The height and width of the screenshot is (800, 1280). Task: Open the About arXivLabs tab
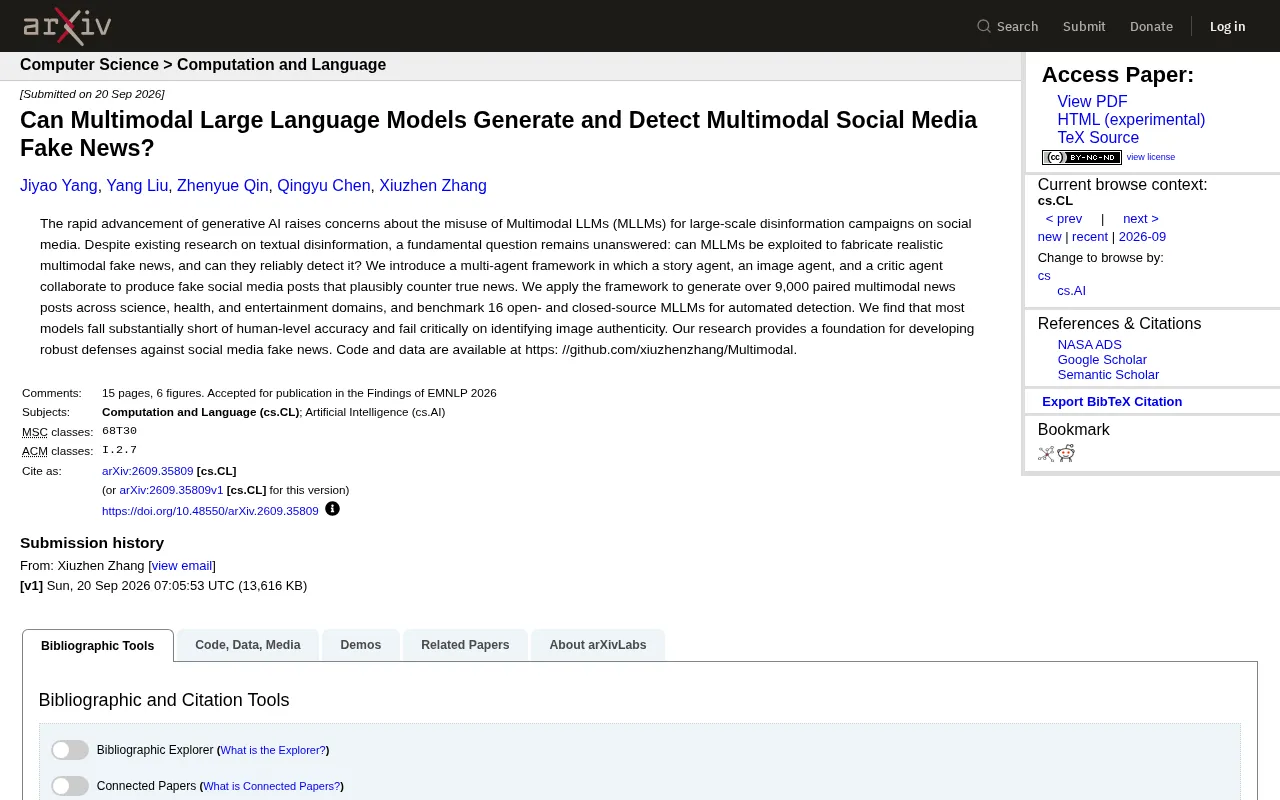click(x=598, y=645)
